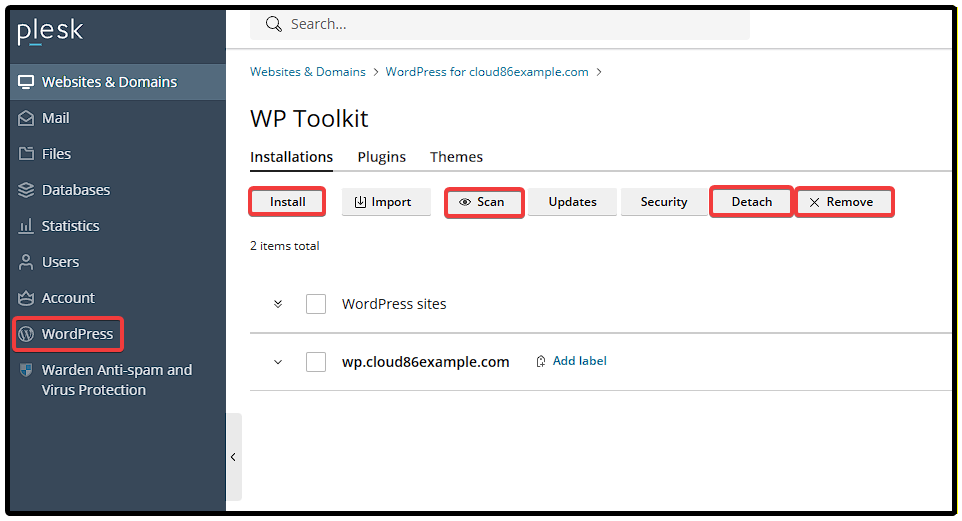Open Users section in sidebar
The image size is (962, 521).
pyautogui.click(x=118, y=262)
